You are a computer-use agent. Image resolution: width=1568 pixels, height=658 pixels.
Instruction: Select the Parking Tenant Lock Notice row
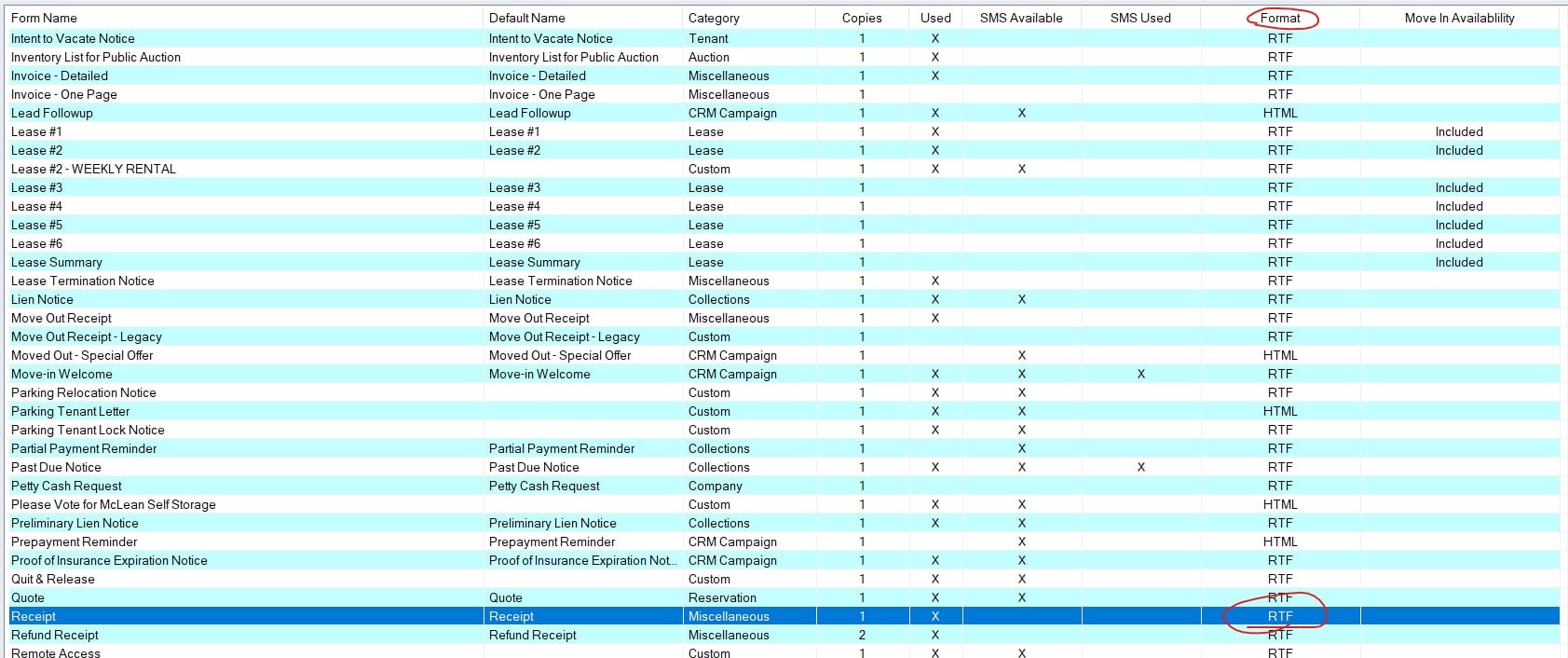pos(784,430)
